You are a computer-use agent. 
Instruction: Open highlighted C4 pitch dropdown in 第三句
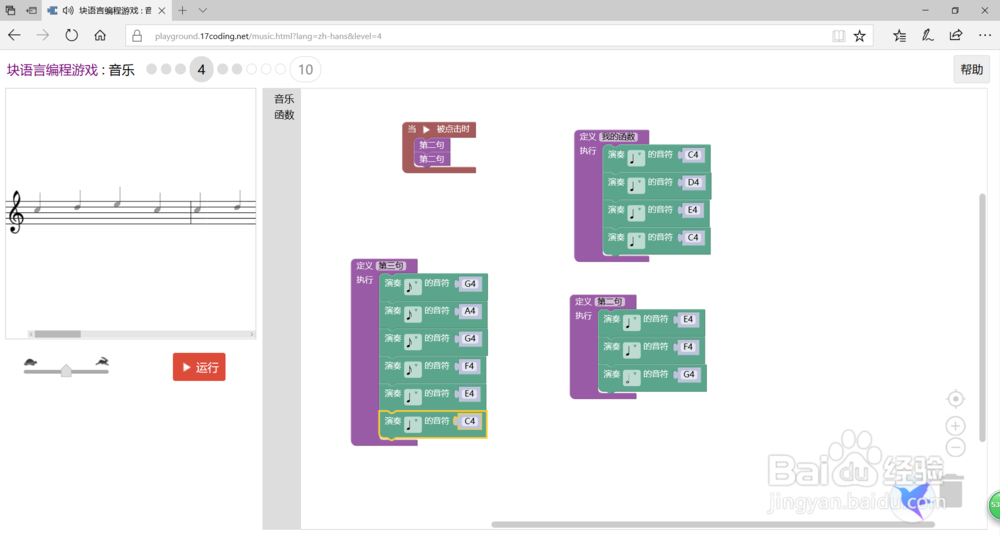470,421
